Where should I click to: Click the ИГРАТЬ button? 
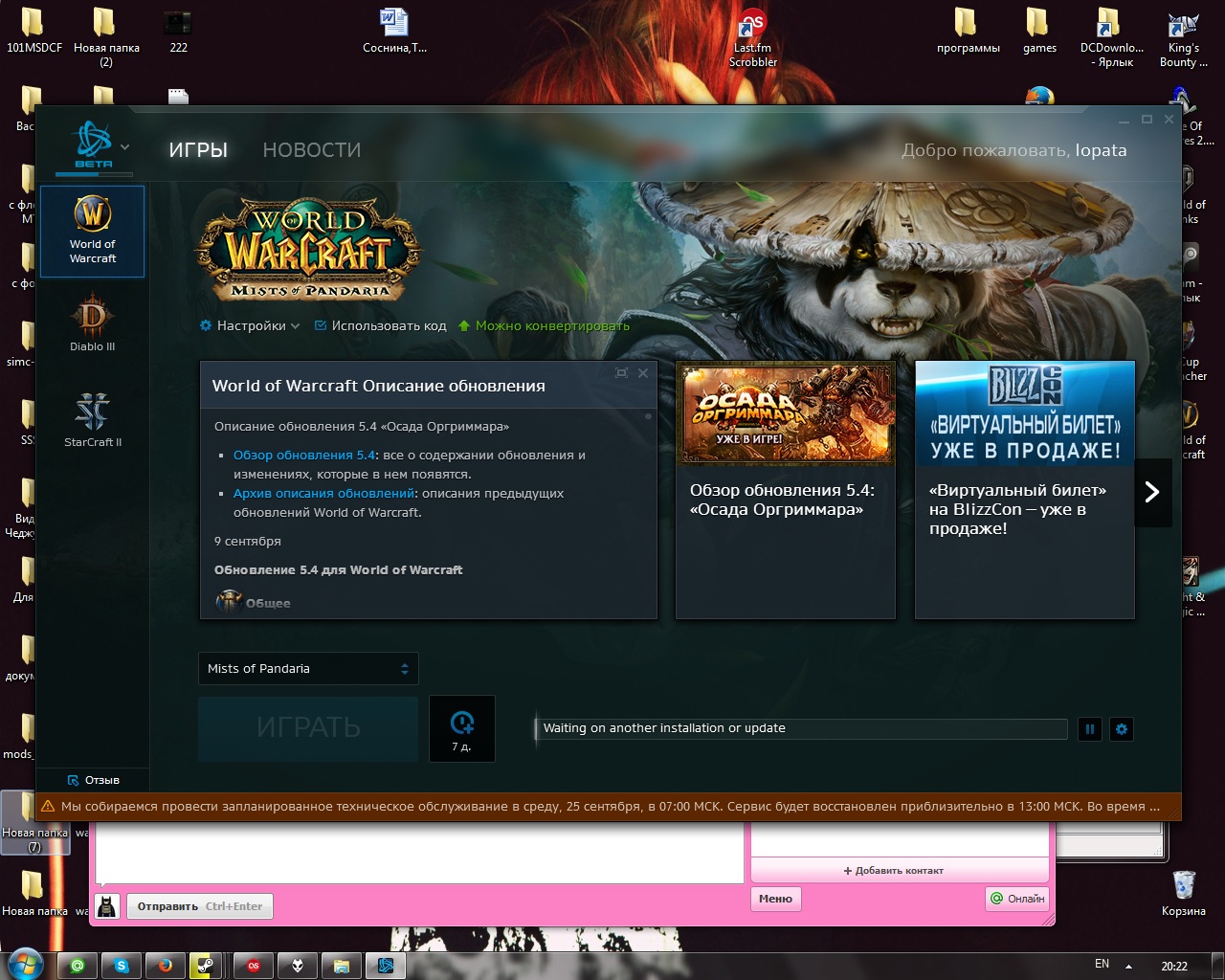308,728
